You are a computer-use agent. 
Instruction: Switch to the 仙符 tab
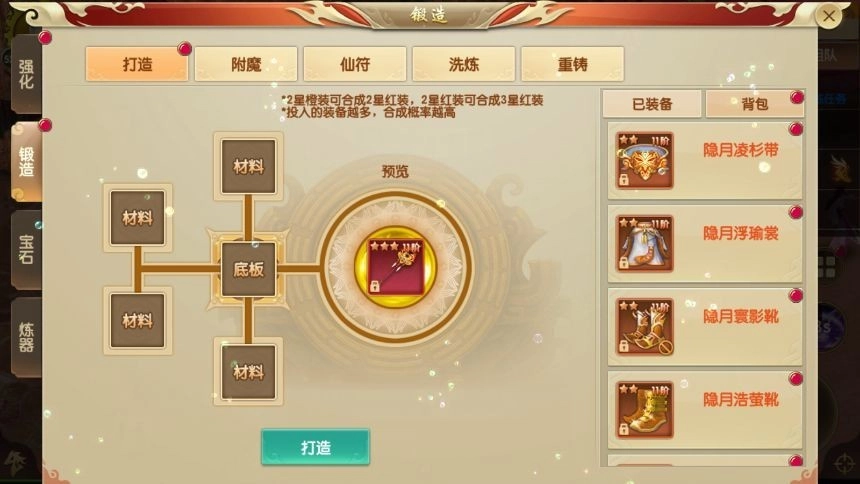coord(355,64)
